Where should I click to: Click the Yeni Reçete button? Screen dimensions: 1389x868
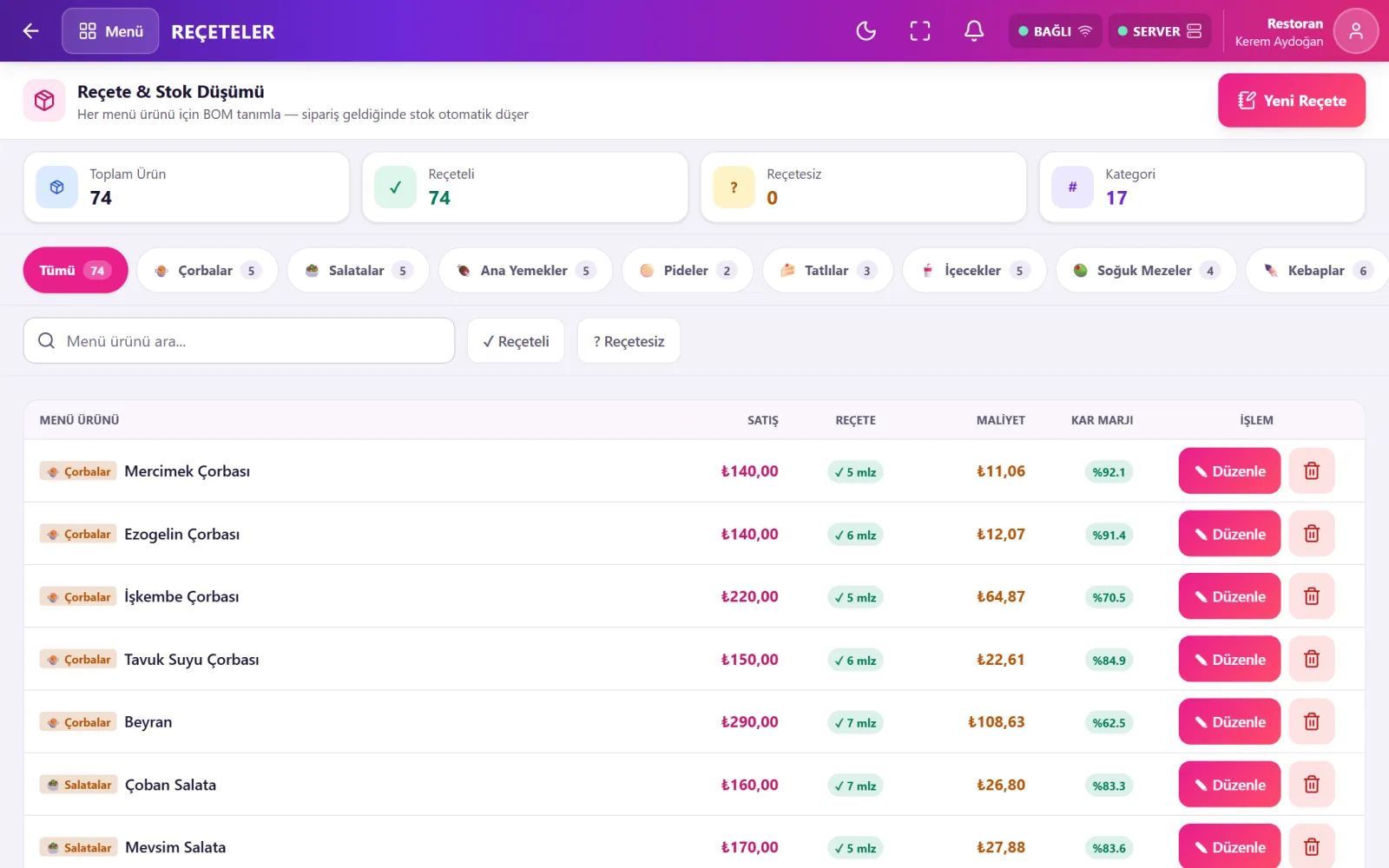[x=1292, y=101]
